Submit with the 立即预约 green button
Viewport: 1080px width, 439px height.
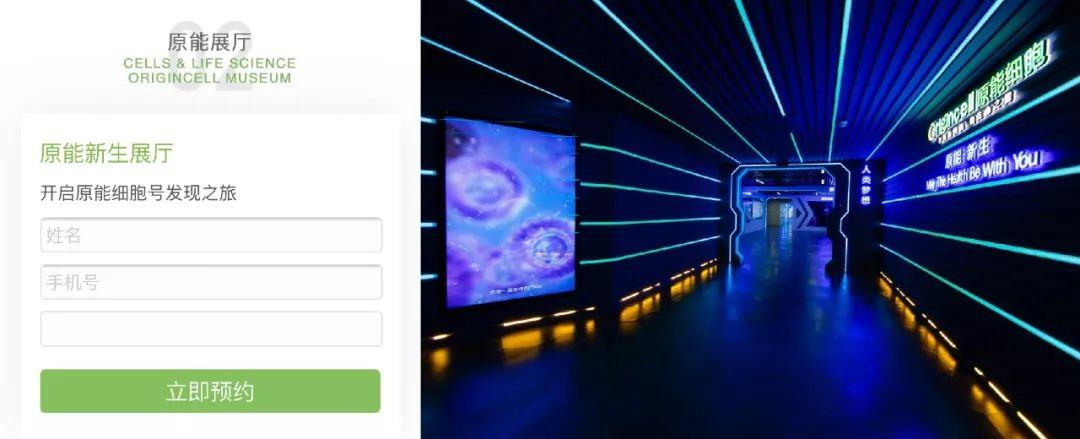point(210,391)
